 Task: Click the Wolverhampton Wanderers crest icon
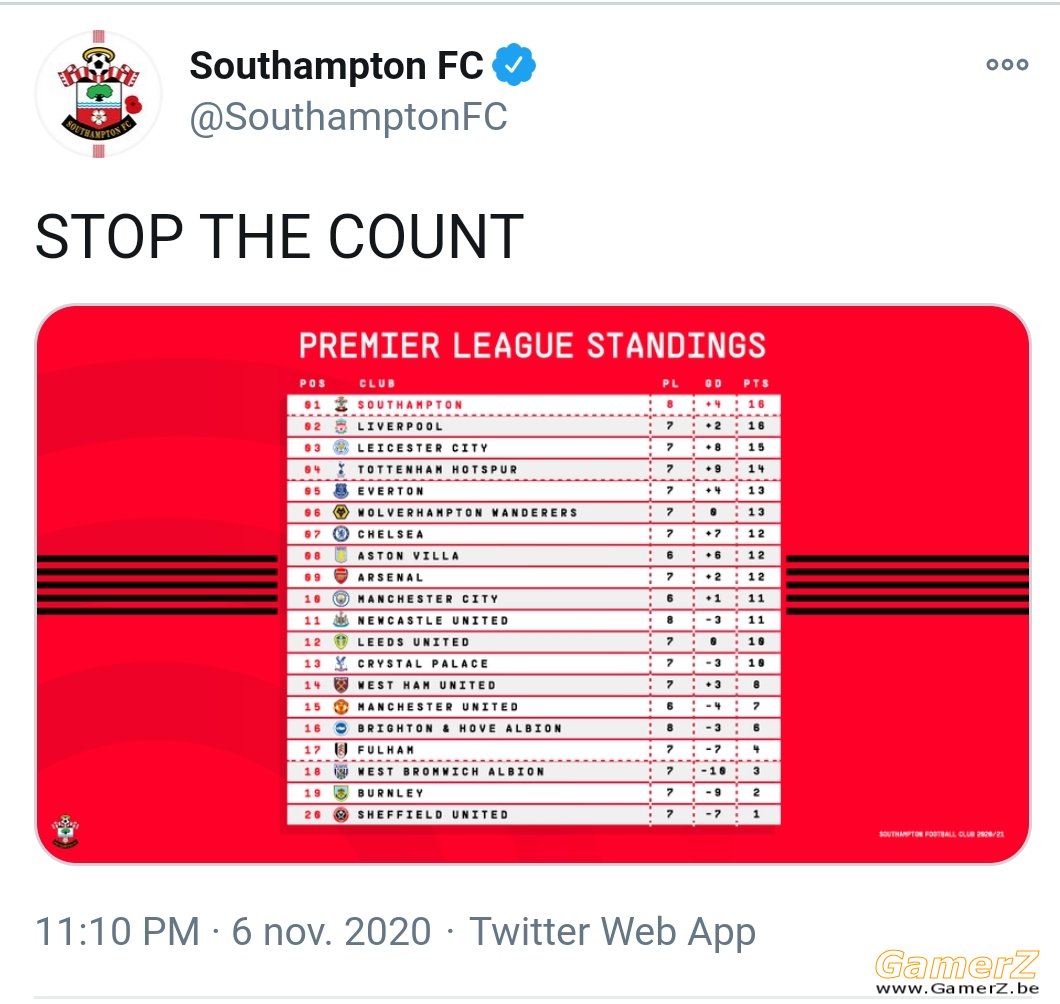point(341,512)
